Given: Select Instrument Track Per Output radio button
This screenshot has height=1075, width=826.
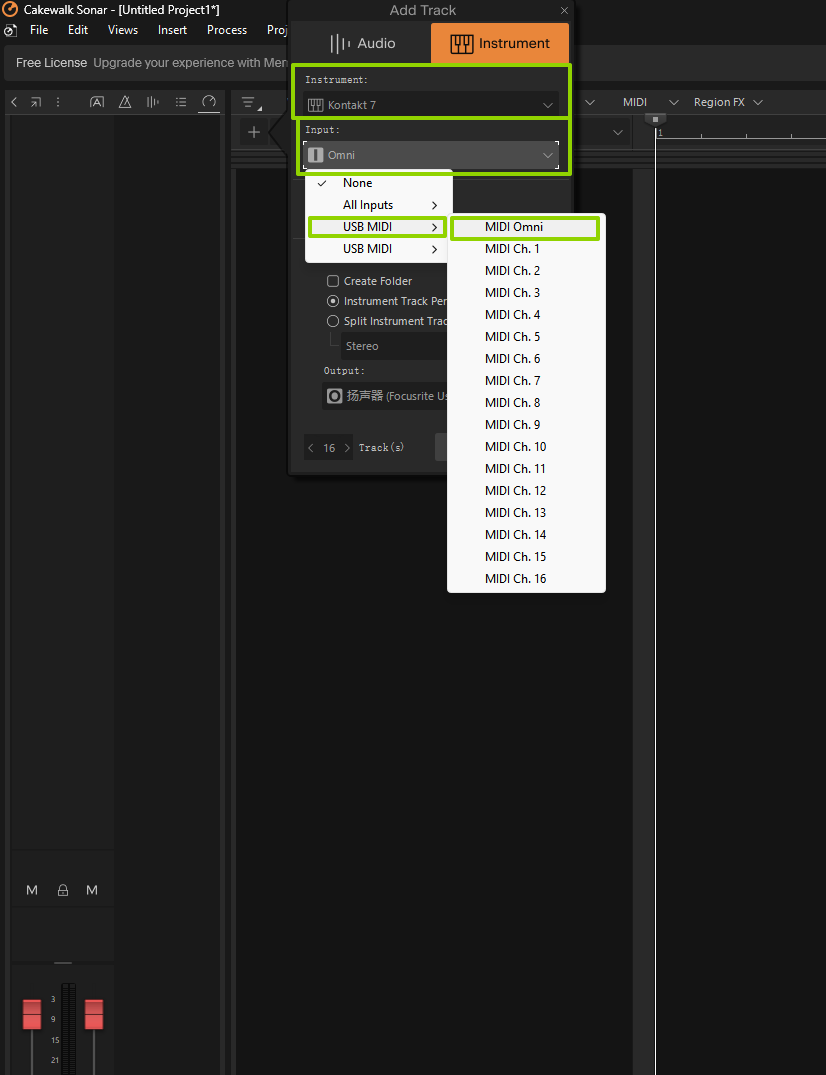Looking at the screenshot, I should (333, 301).
